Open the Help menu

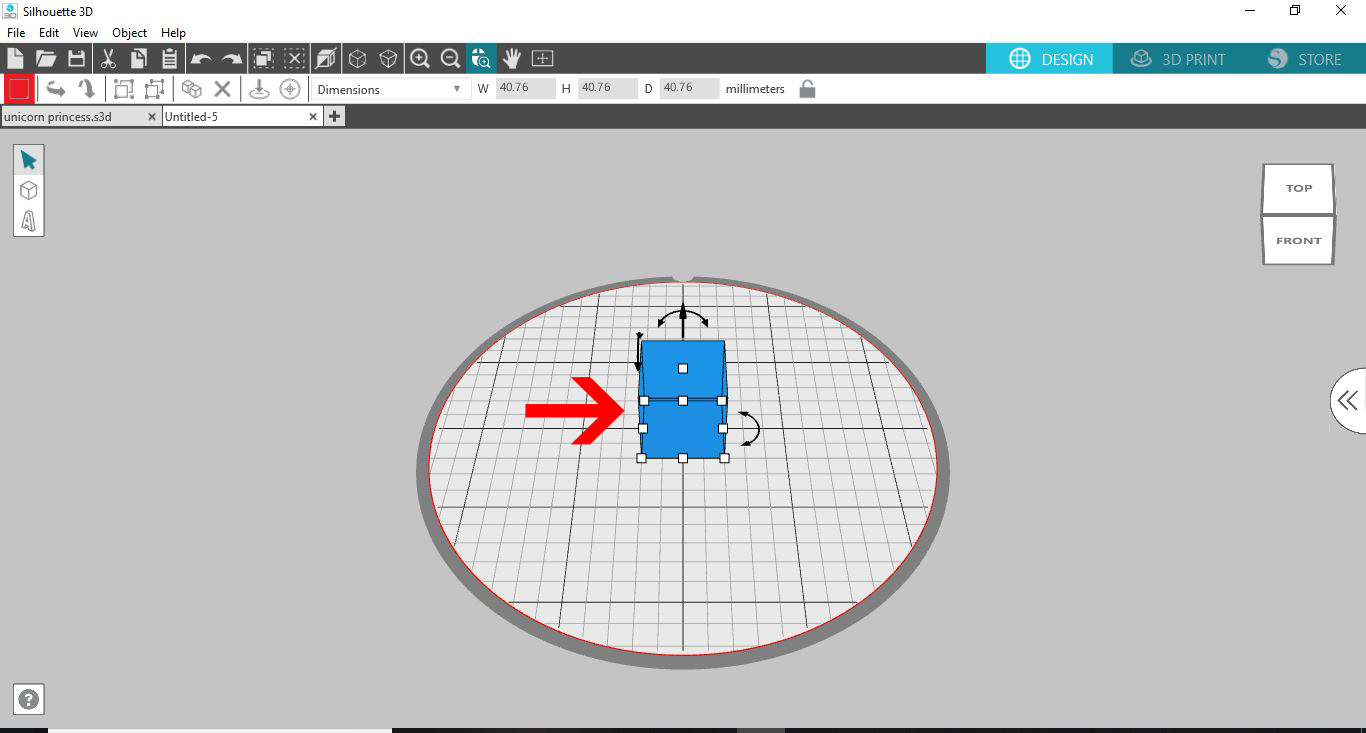tap(174, 33)
